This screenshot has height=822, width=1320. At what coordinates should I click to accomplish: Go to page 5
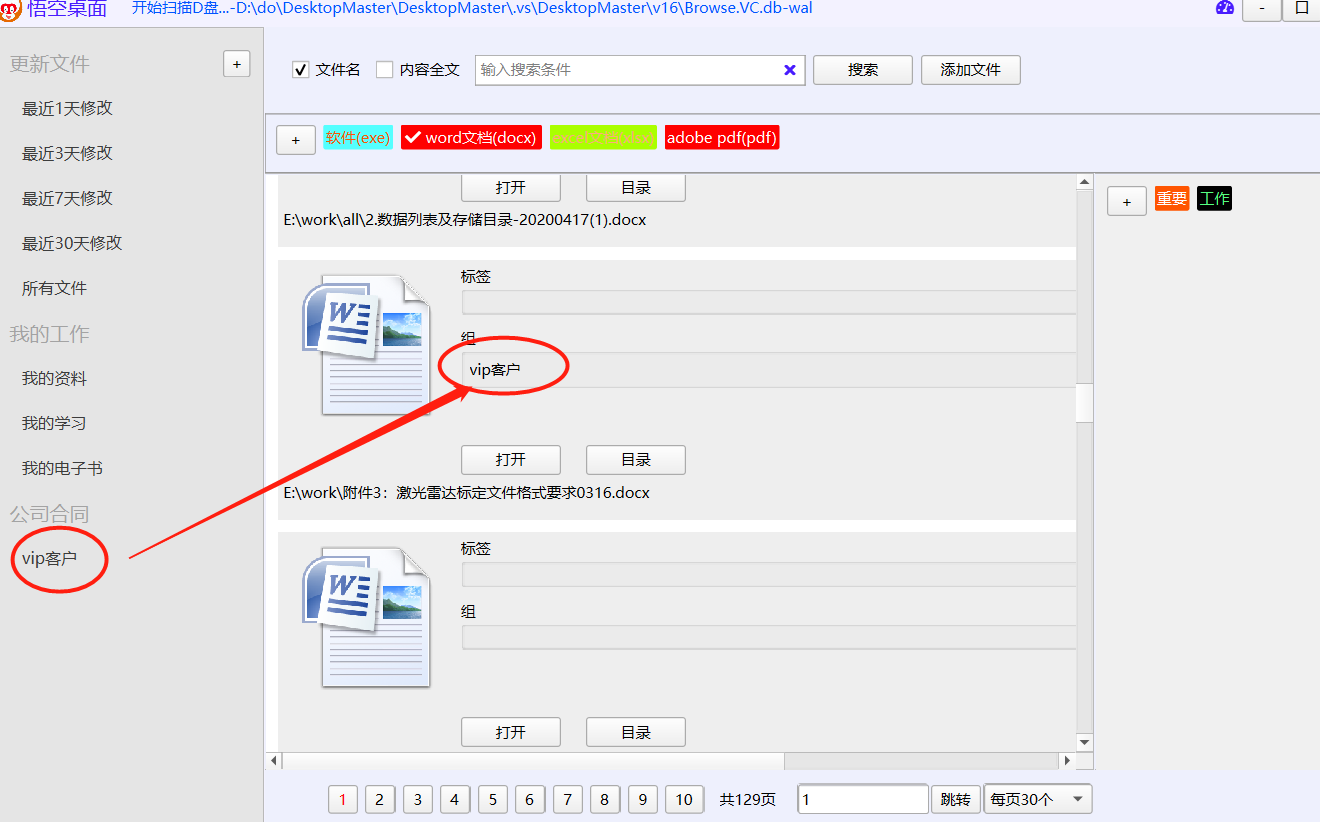(492, 799)
